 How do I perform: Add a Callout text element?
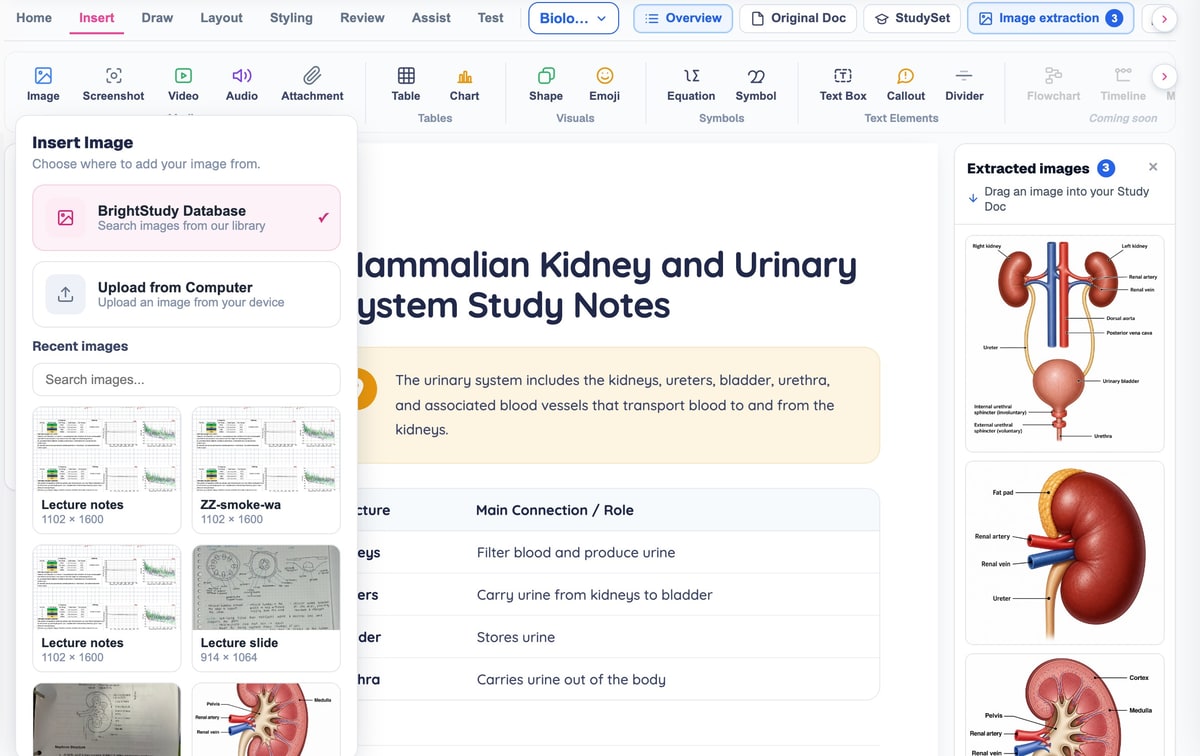[906, 84]
